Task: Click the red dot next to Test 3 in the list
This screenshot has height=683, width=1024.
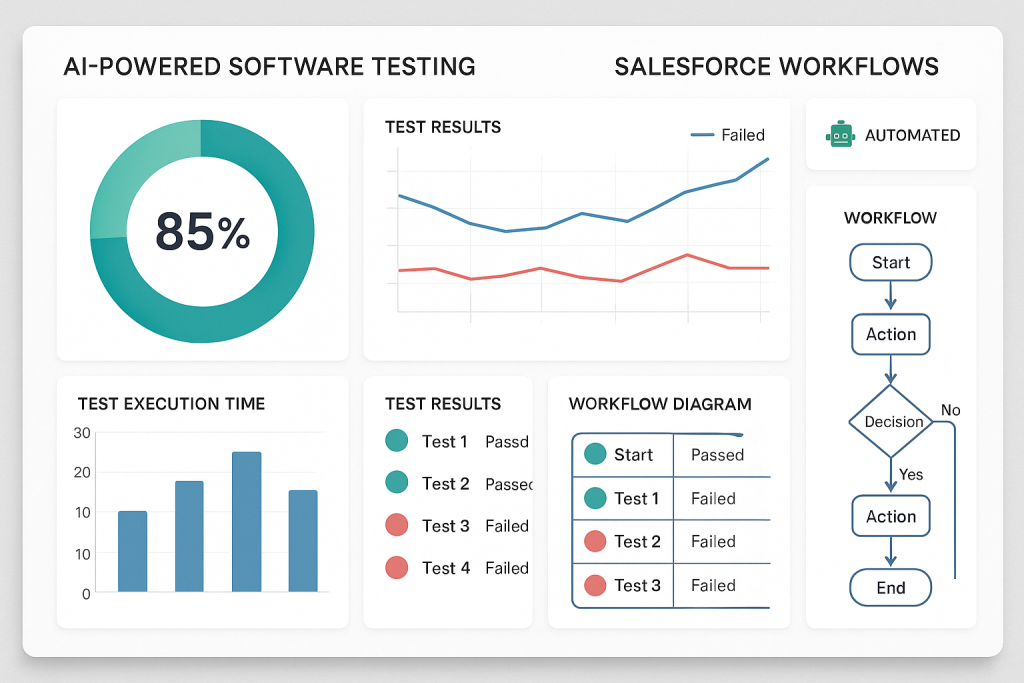Action: point(396,525)
